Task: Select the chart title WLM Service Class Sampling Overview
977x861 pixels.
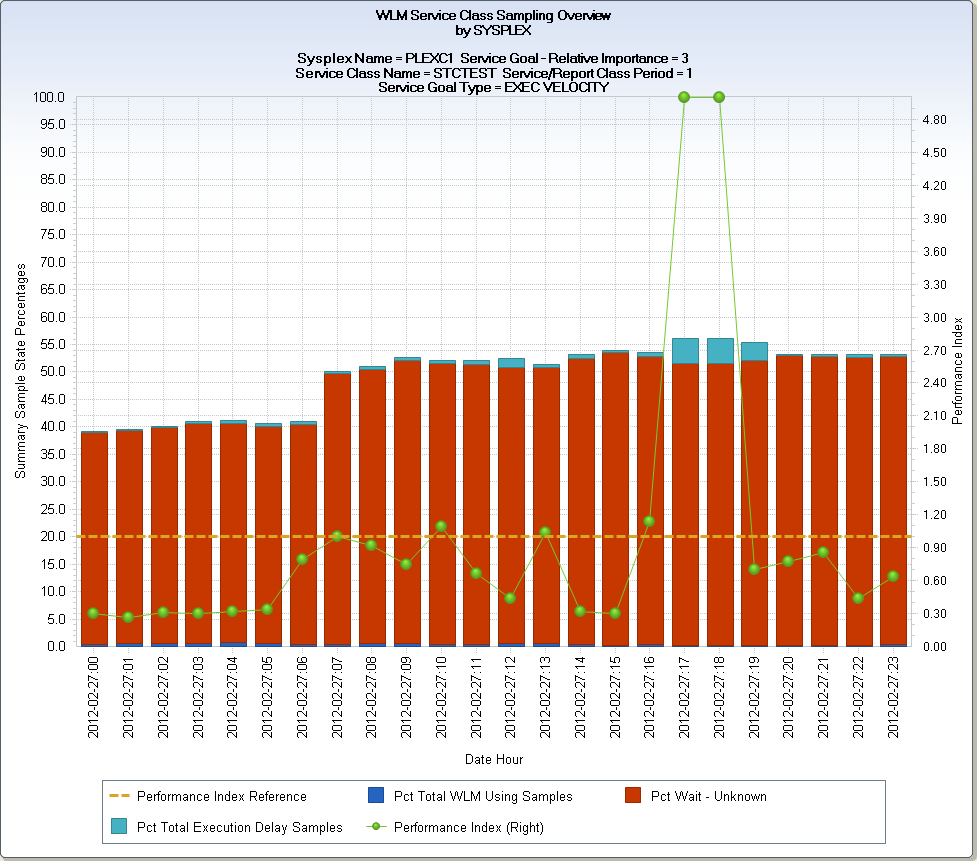Action: point(489,15)
